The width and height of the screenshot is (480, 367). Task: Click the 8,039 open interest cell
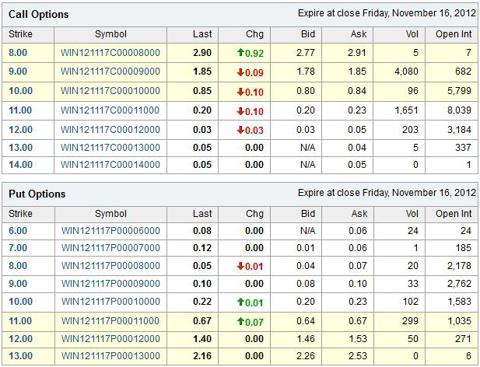459,110
